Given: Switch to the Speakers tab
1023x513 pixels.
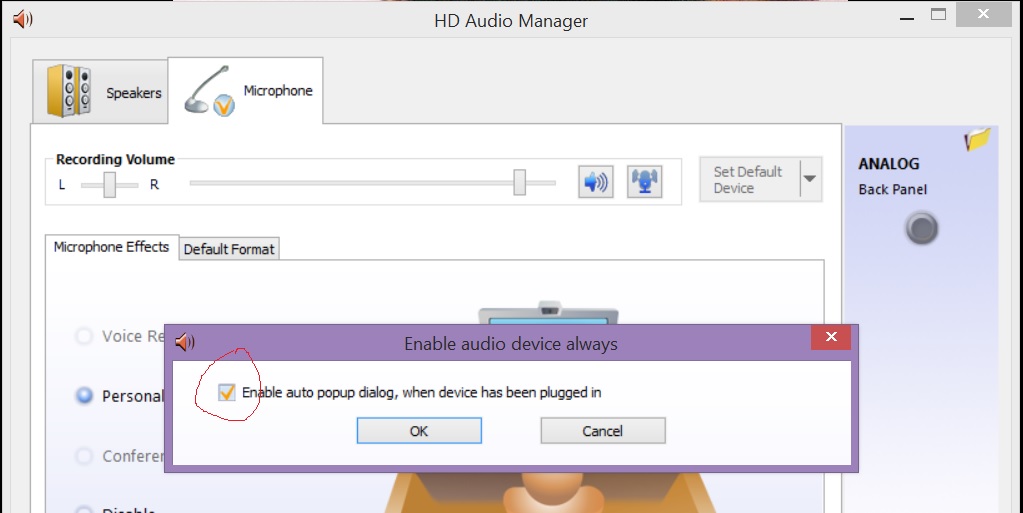Looking at the screenshot, I should [x=100, y=91].
